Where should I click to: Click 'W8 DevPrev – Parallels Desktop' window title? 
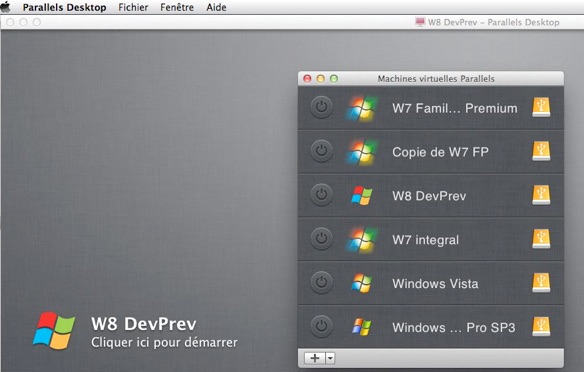[x=493, y=22]
